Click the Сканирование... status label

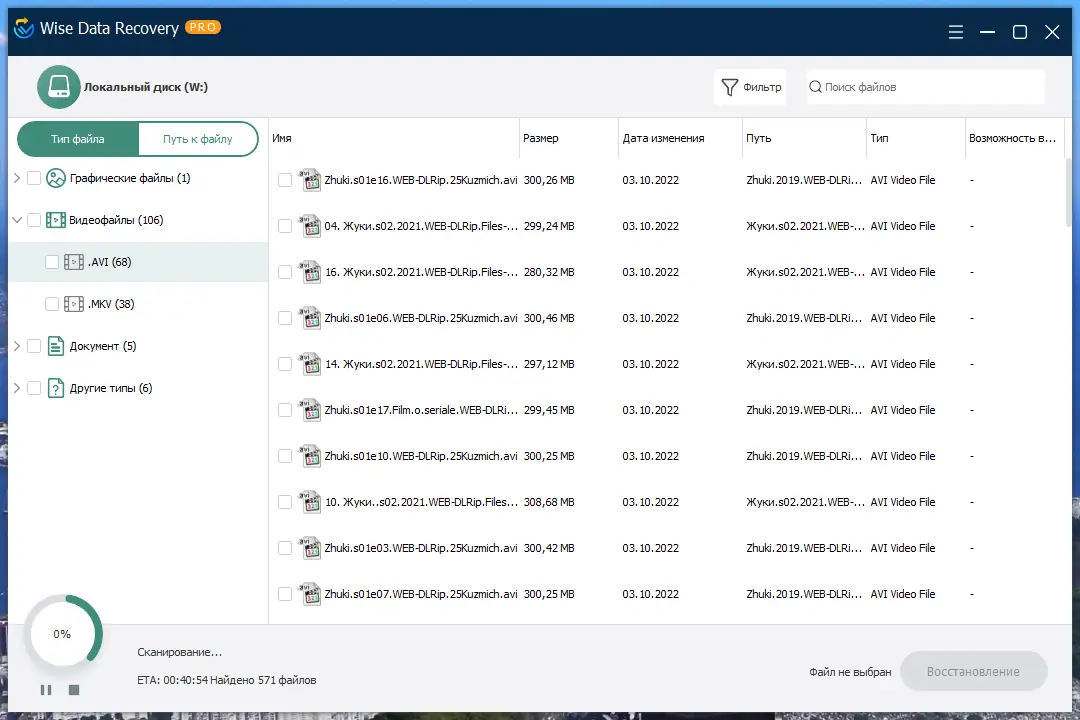click(x=179, y=652)
